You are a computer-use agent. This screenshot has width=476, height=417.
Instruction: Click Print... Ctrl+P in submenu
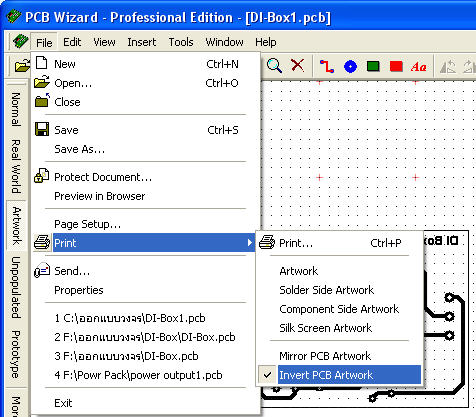point(339,243)
